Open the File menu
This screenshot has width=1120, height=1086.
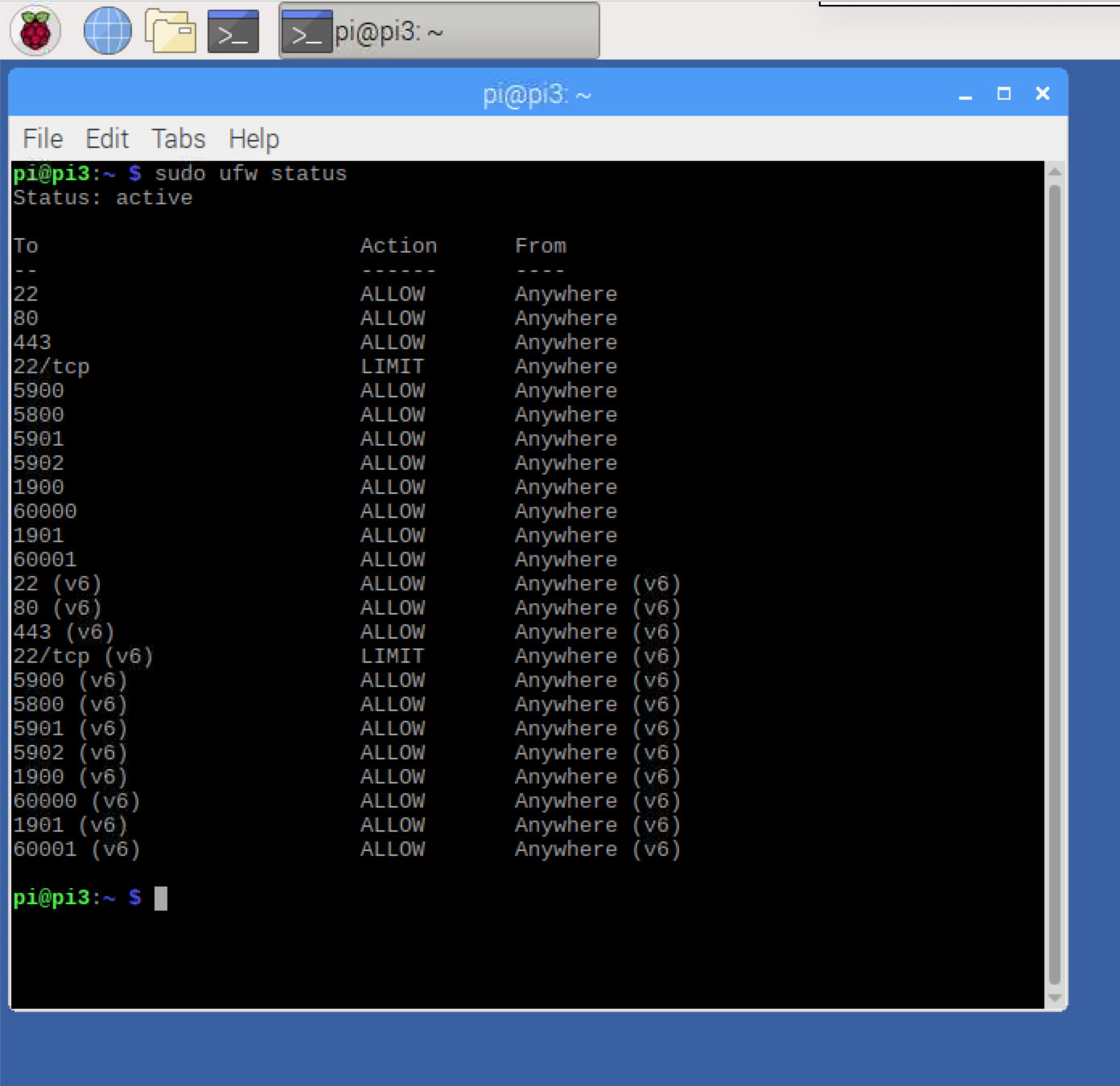pos(43,139)
